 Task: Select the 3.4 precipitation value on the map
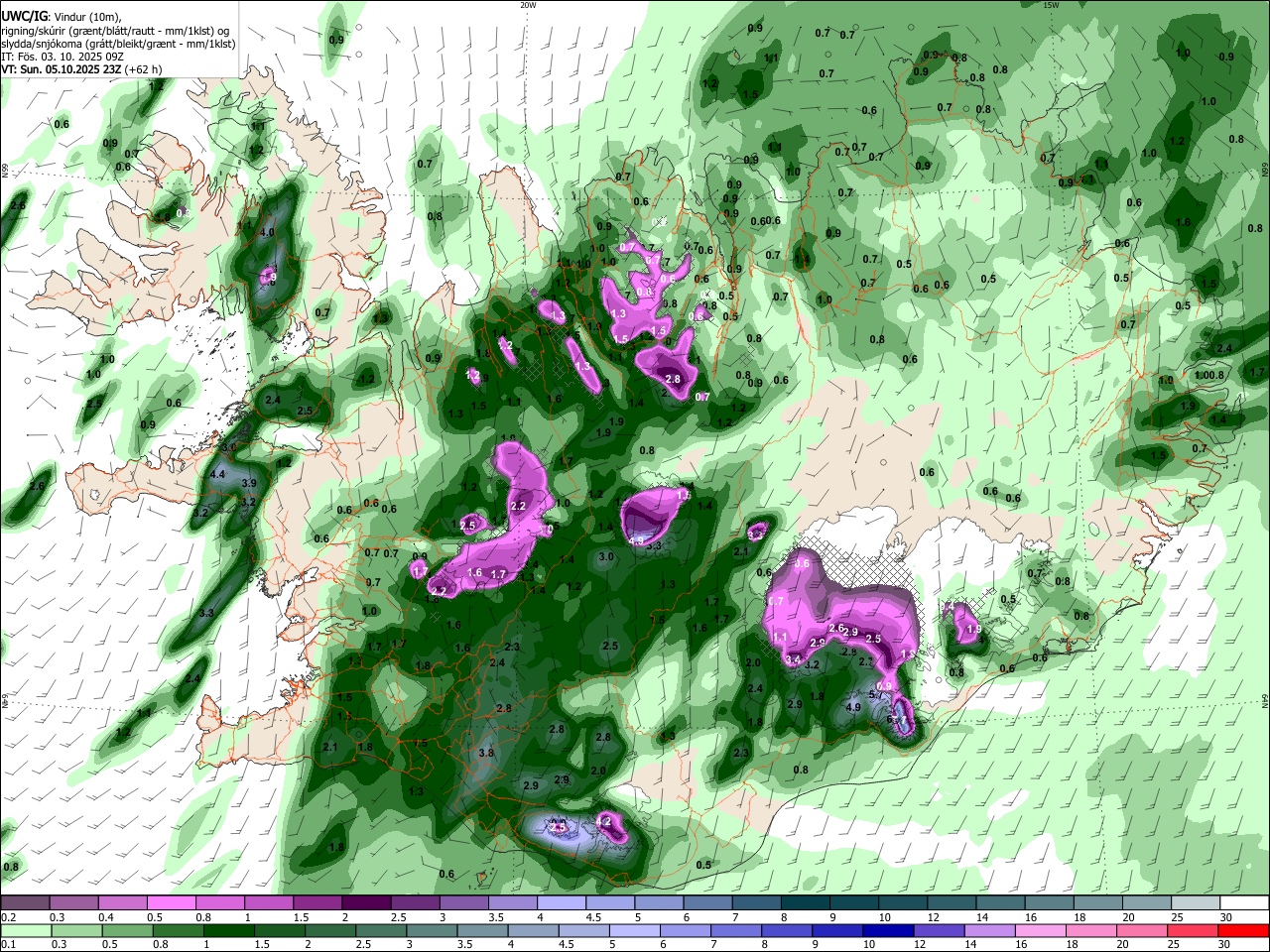(x=792, y=659)
